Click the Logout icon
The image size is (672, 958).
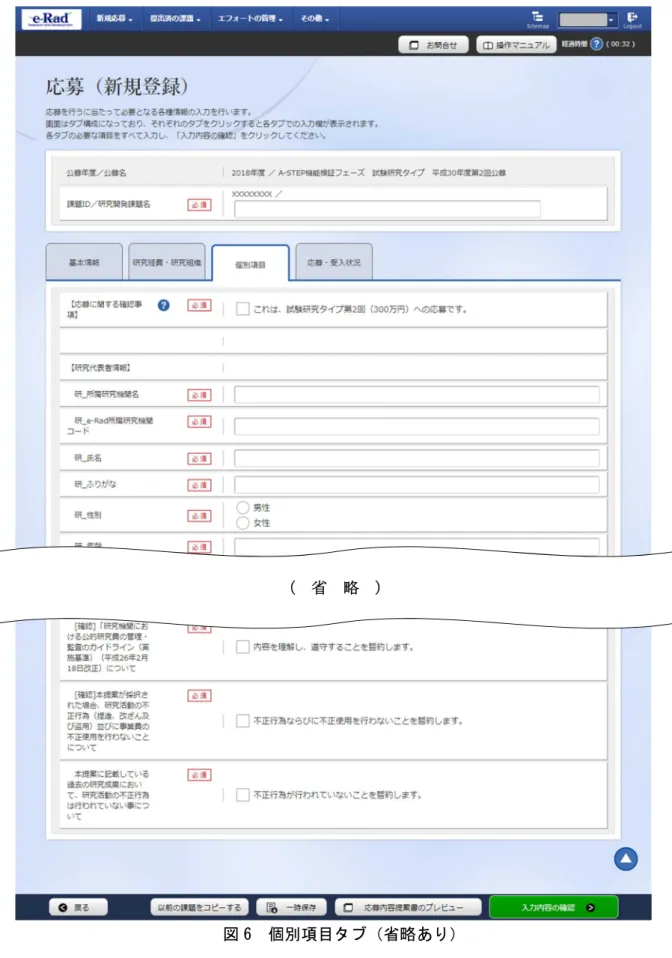tap(632, 19)
